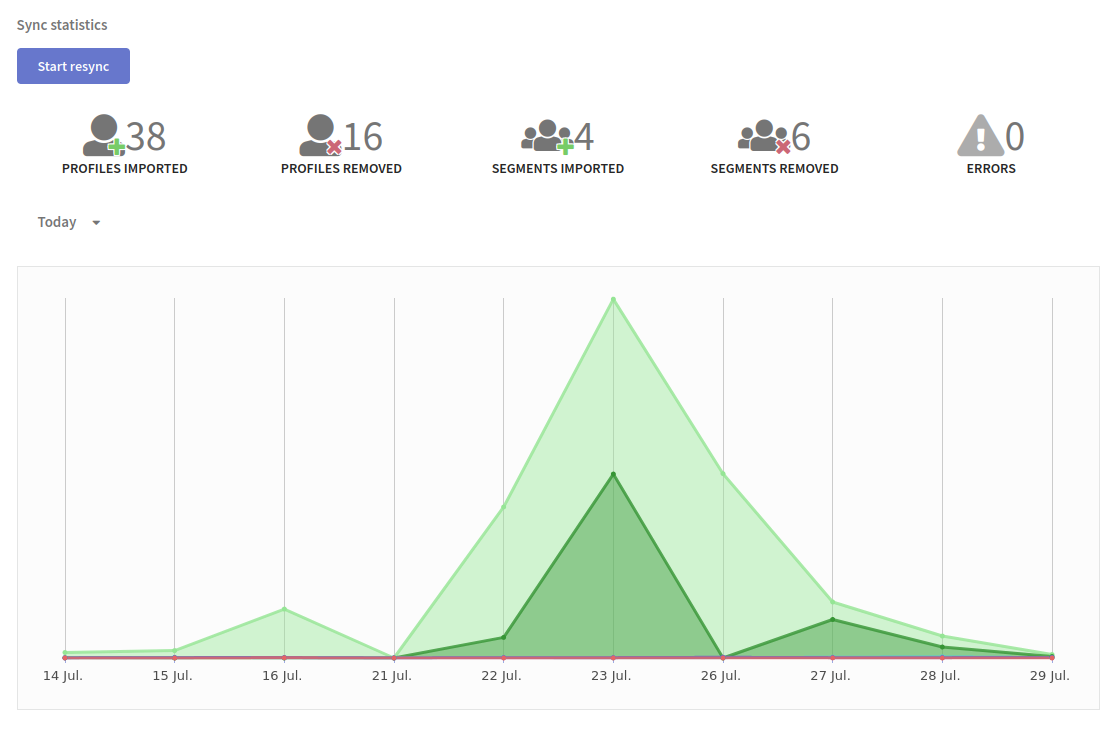Click the light green data point at 16 Jul.

coord(284,609)
